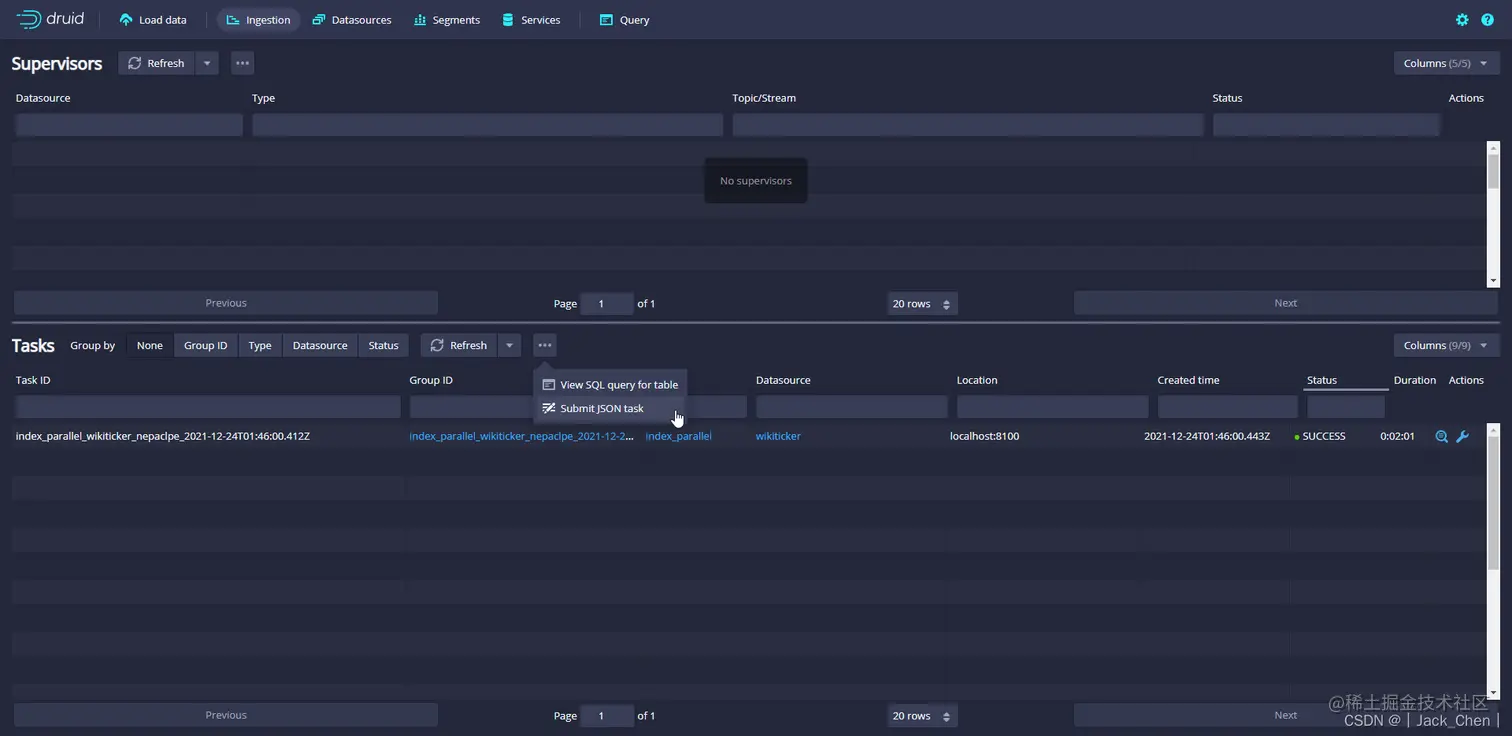Image resolution: width=1512 pixels, height=736 pixels.
Task: Expand Supervisors refresh interval dropdown
Action: coord(207,63)
